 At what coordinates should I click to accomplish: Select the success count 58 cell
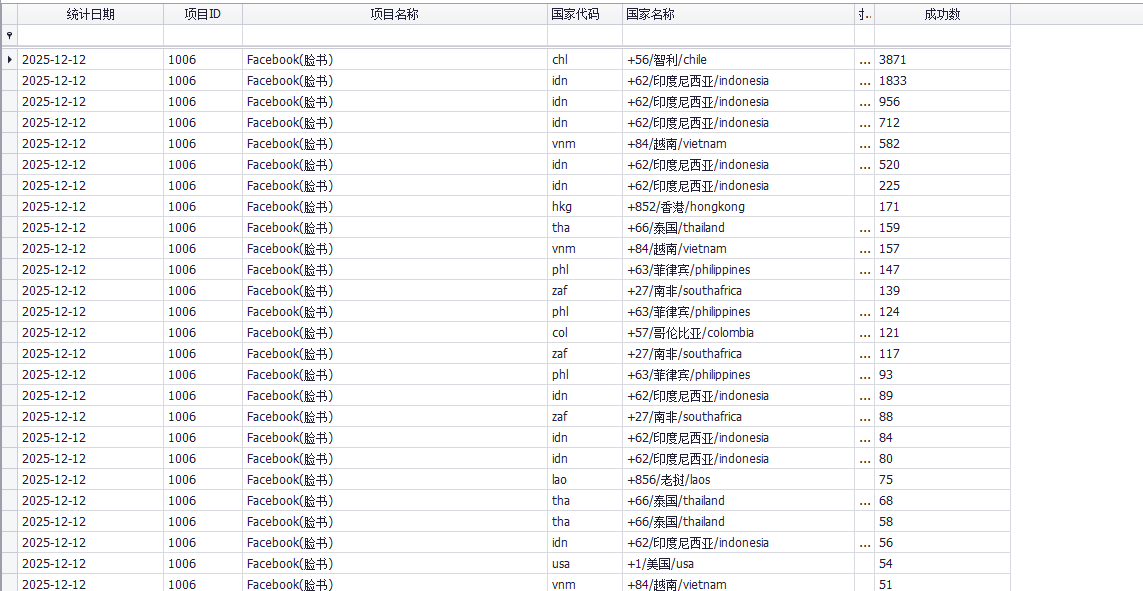(943, 522)
